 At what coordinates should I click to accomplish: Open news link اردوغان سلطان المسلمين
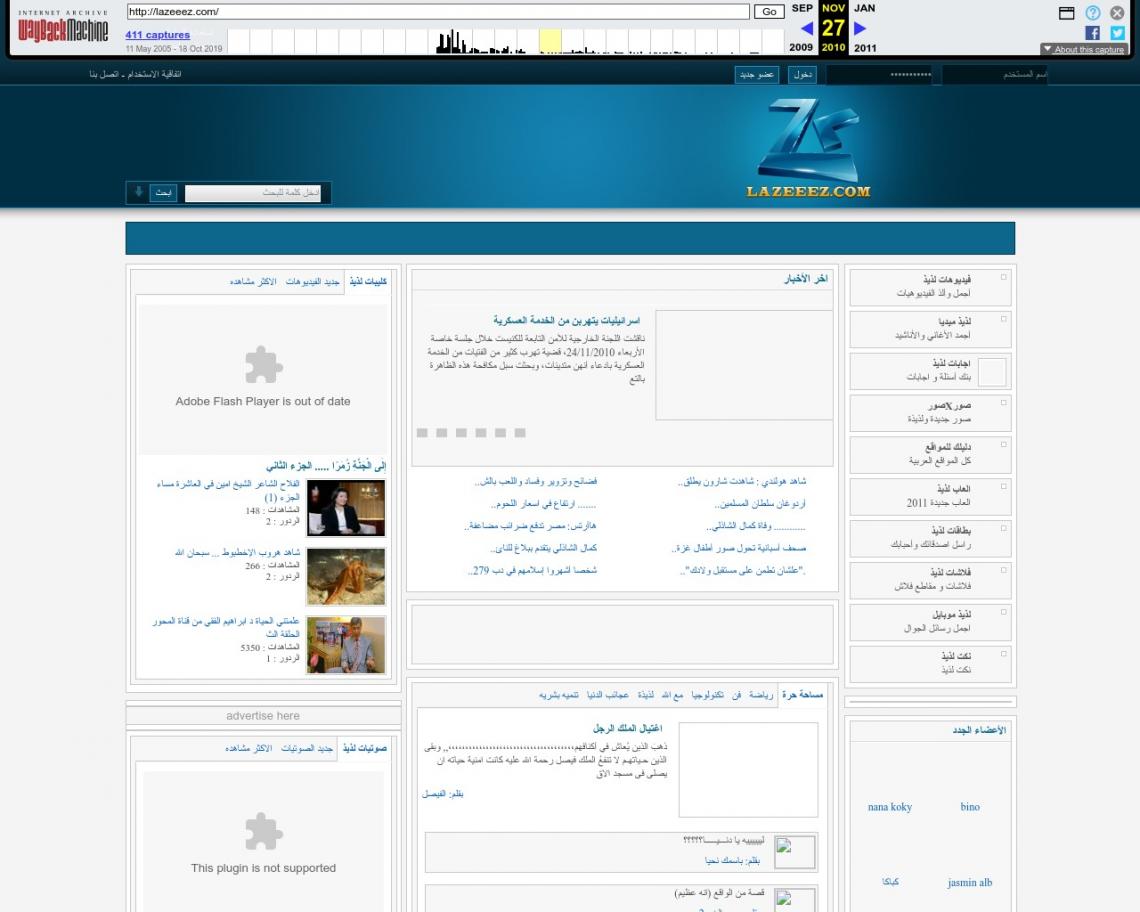pos(760,503)
